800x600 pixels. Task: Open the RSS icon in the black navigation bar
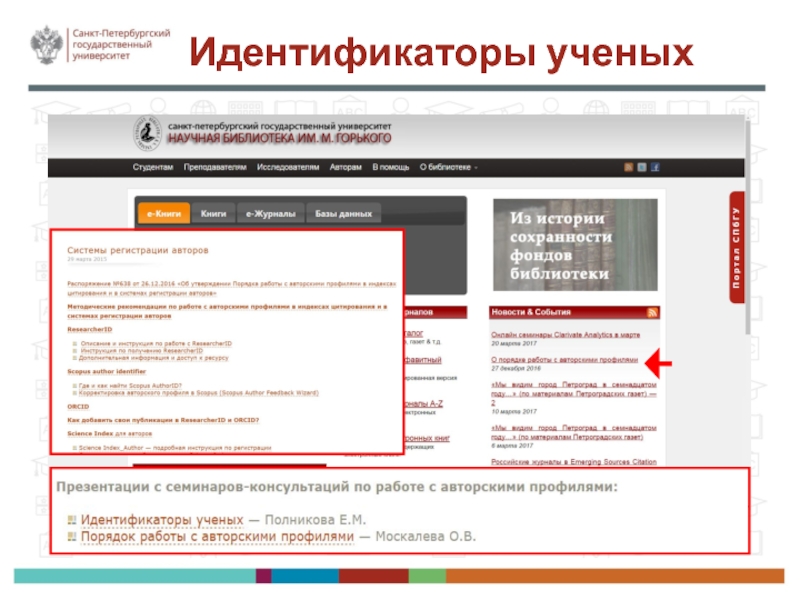[629, 167]
